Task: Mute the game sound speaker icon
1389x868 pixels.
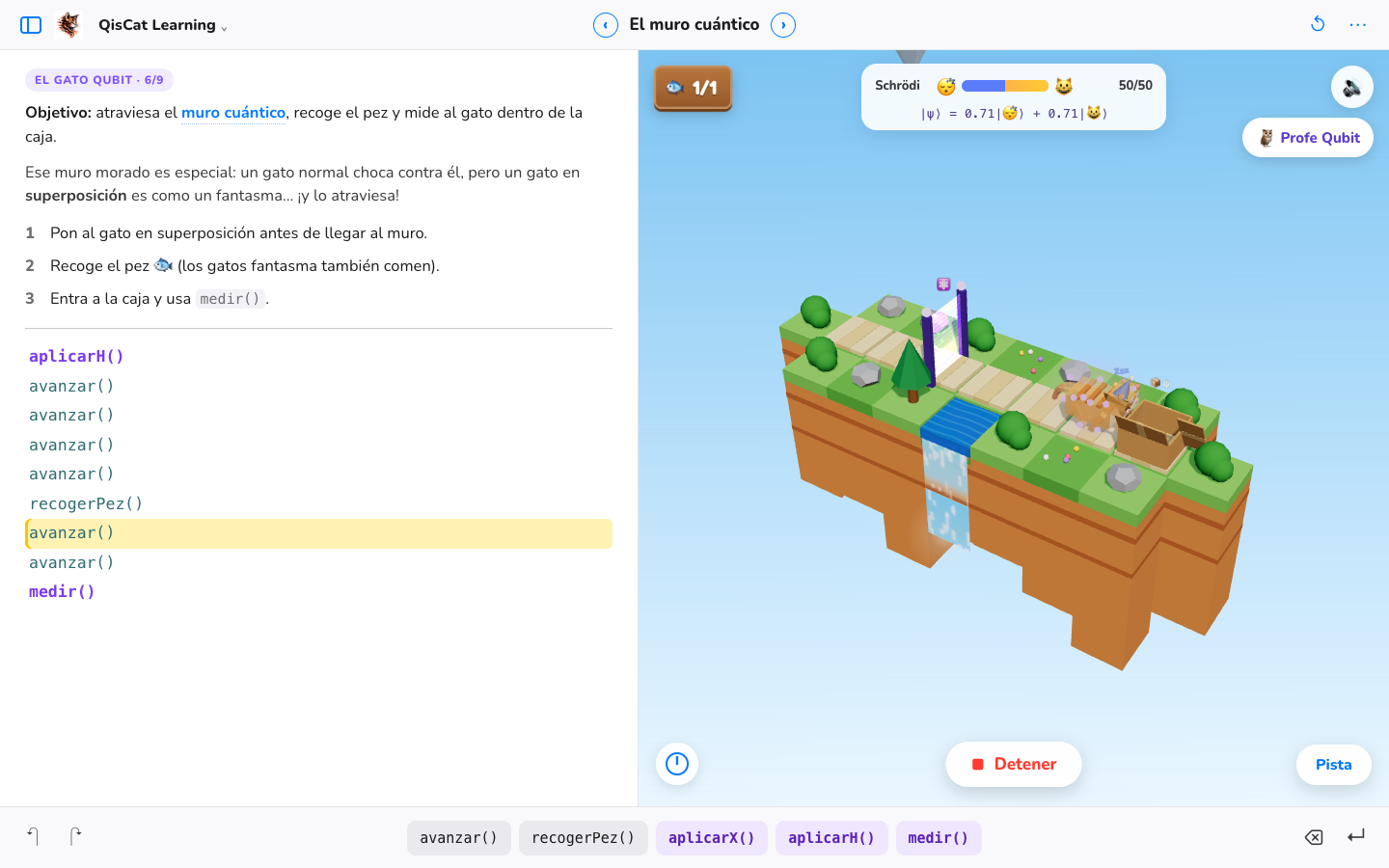Action: [x=1352, y=87]
